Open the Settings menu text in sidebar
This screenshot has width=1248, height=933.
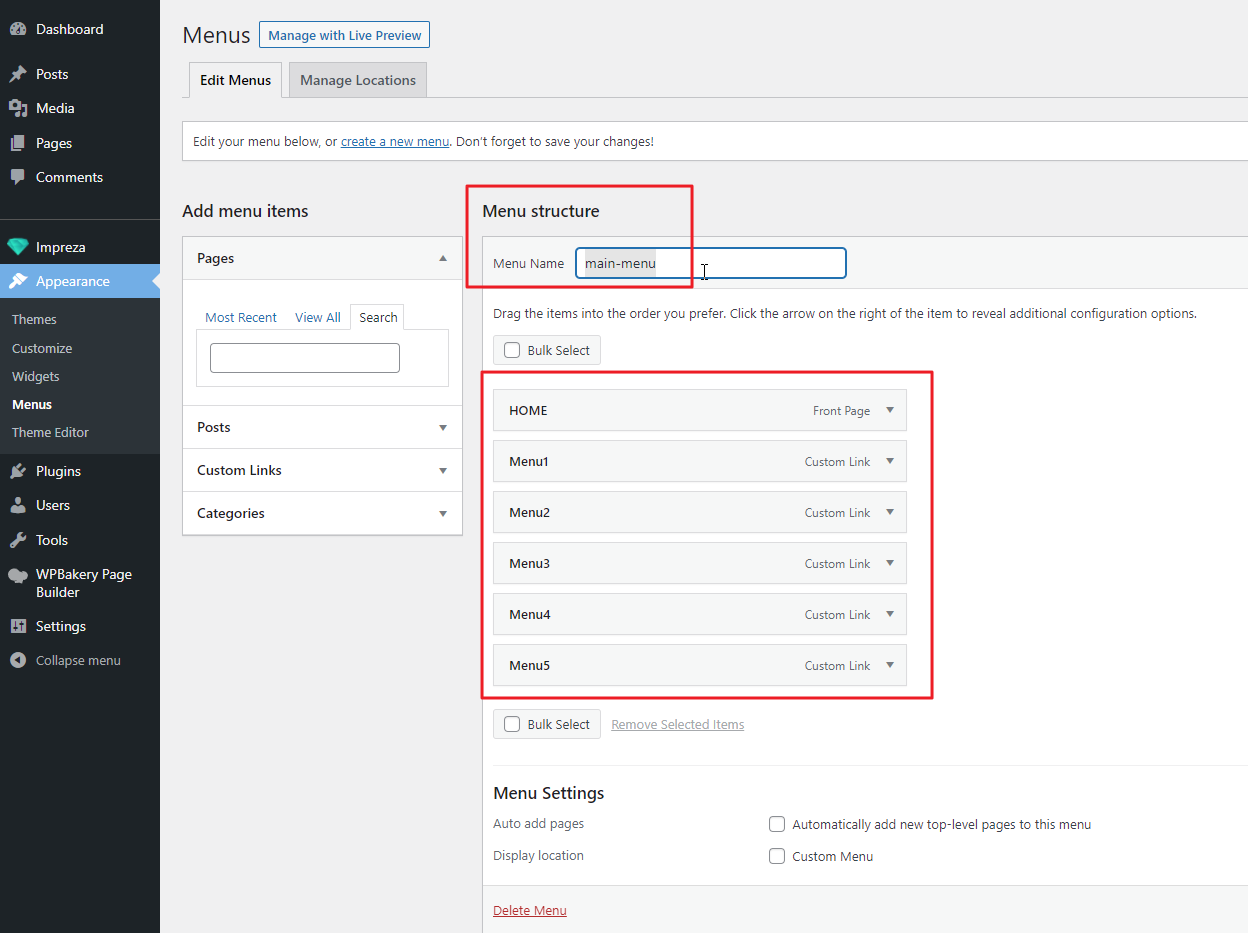(x=61, y=626)
